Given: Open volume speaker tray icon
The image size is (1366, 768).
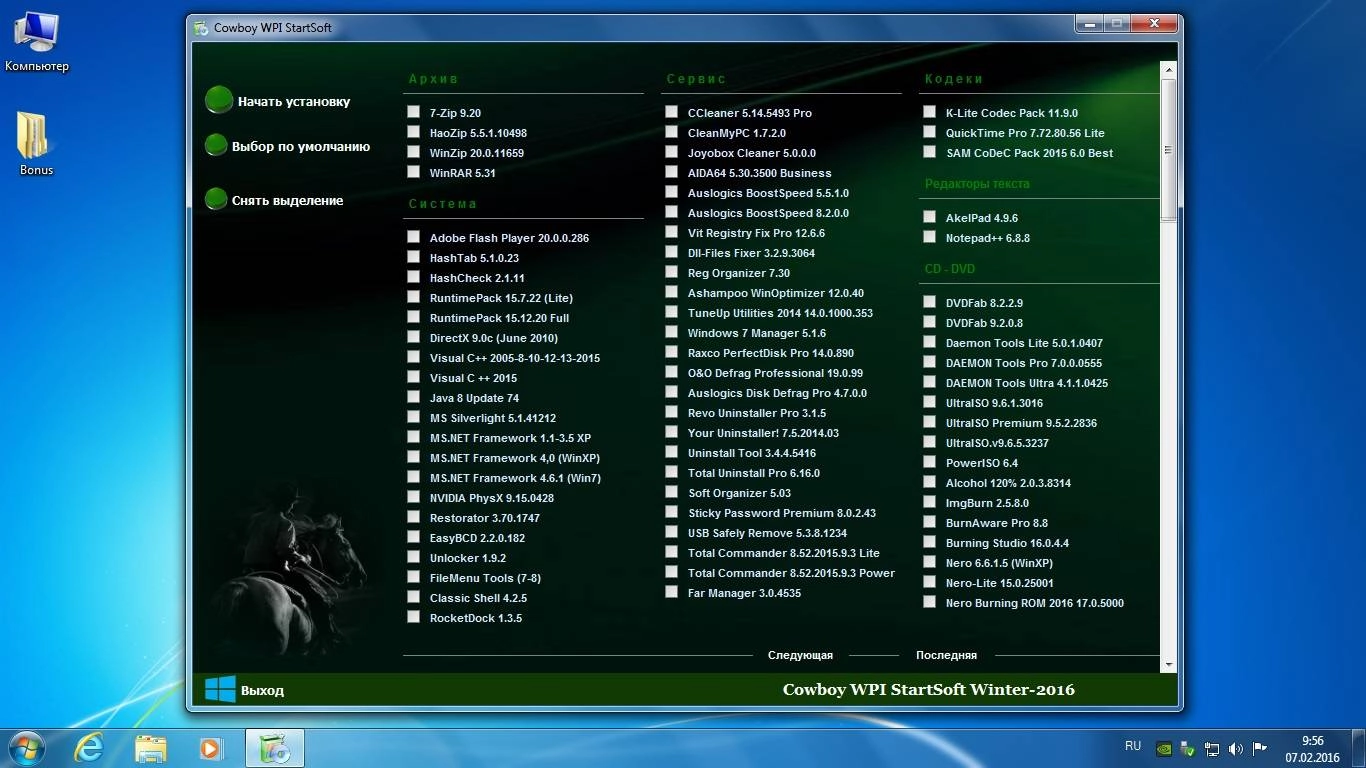Looking at the screenshot, I should [x=1236, y=748].
